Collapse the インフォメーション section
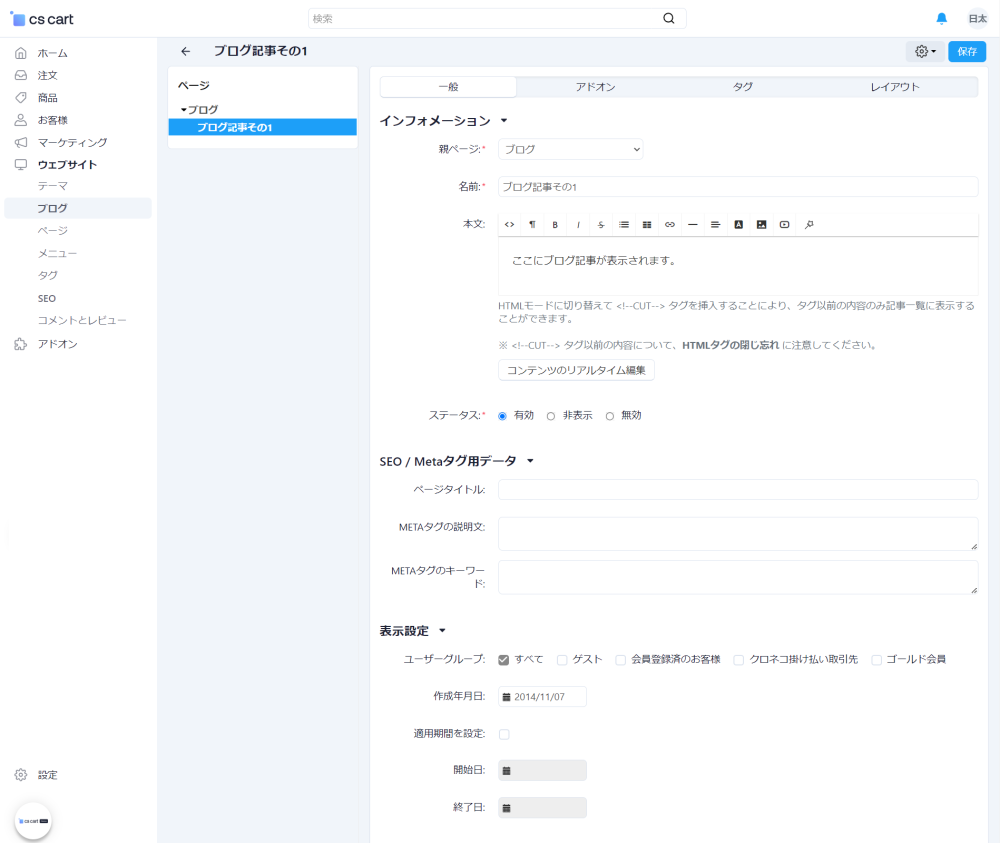Image resolution: width=1000 pixels, height=843 pixels. [x=504, y=121]
